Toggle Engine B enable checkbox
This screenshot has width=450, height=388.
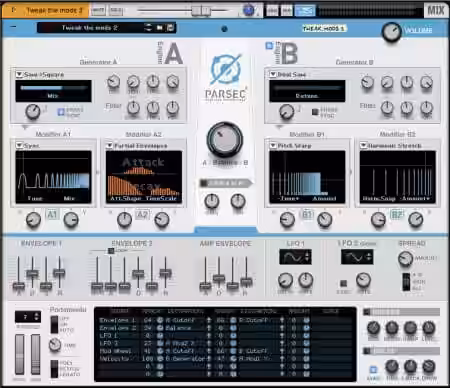(x=269, y=45)
